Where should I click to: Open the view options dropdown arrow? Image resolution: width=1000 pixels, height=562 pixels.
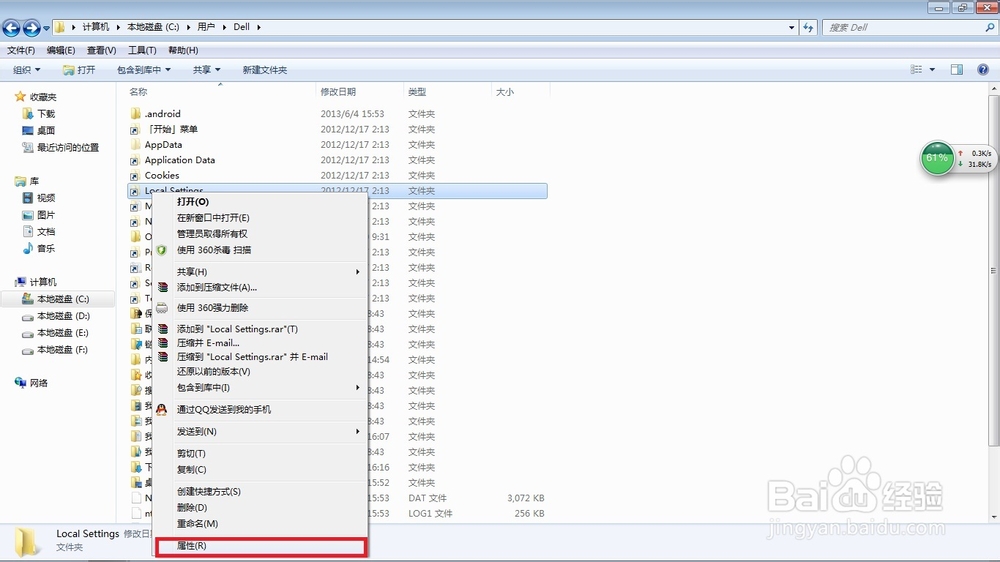tap(932, 70)
